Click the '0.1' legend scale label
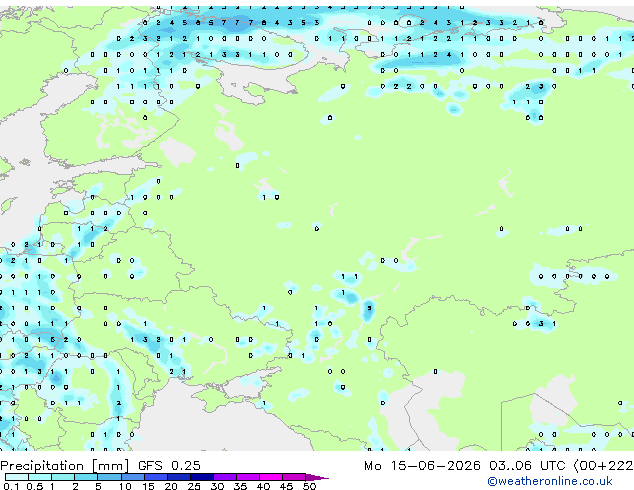 [x=11, y=486]
